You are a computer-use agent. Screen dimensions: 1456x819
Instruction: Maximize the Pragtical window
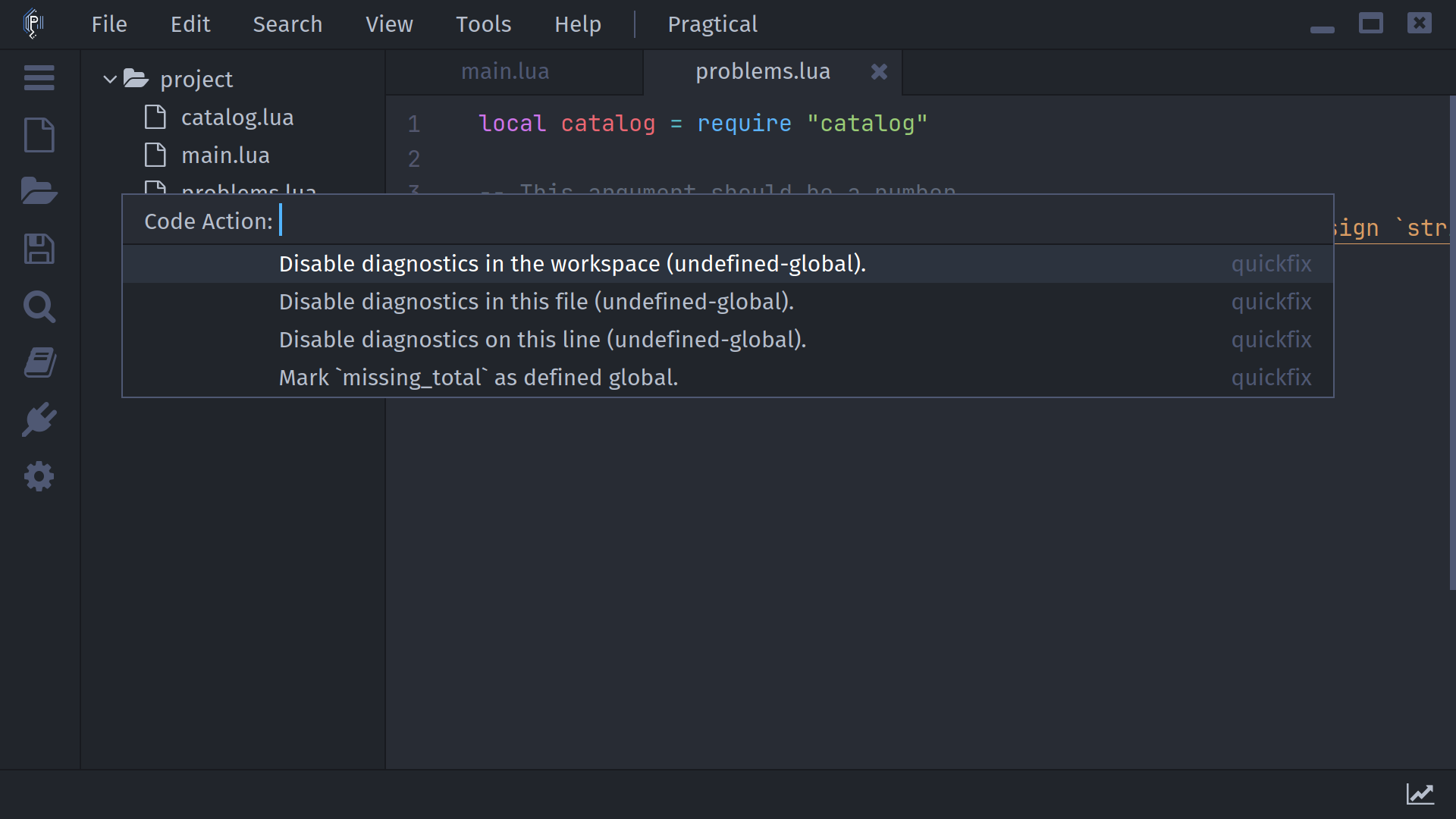coord(1370,24)
